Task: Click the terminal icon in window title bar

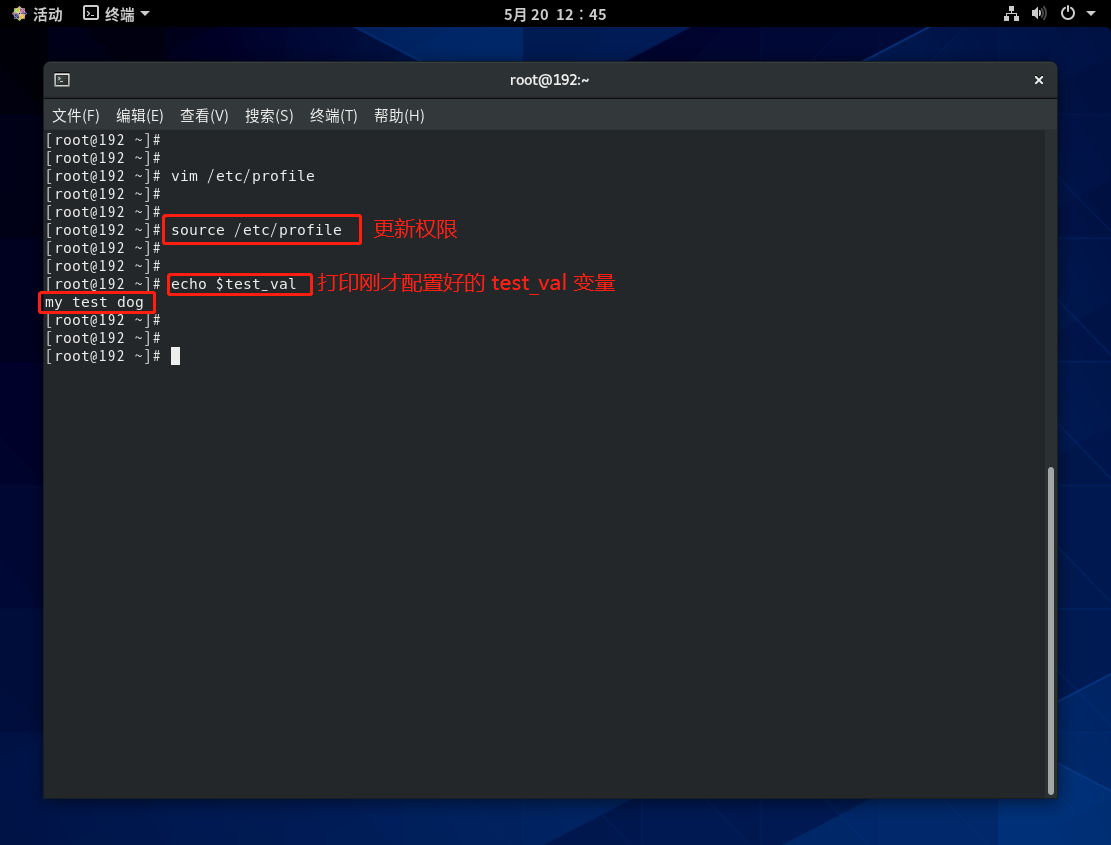Action: tap(62, 80)
